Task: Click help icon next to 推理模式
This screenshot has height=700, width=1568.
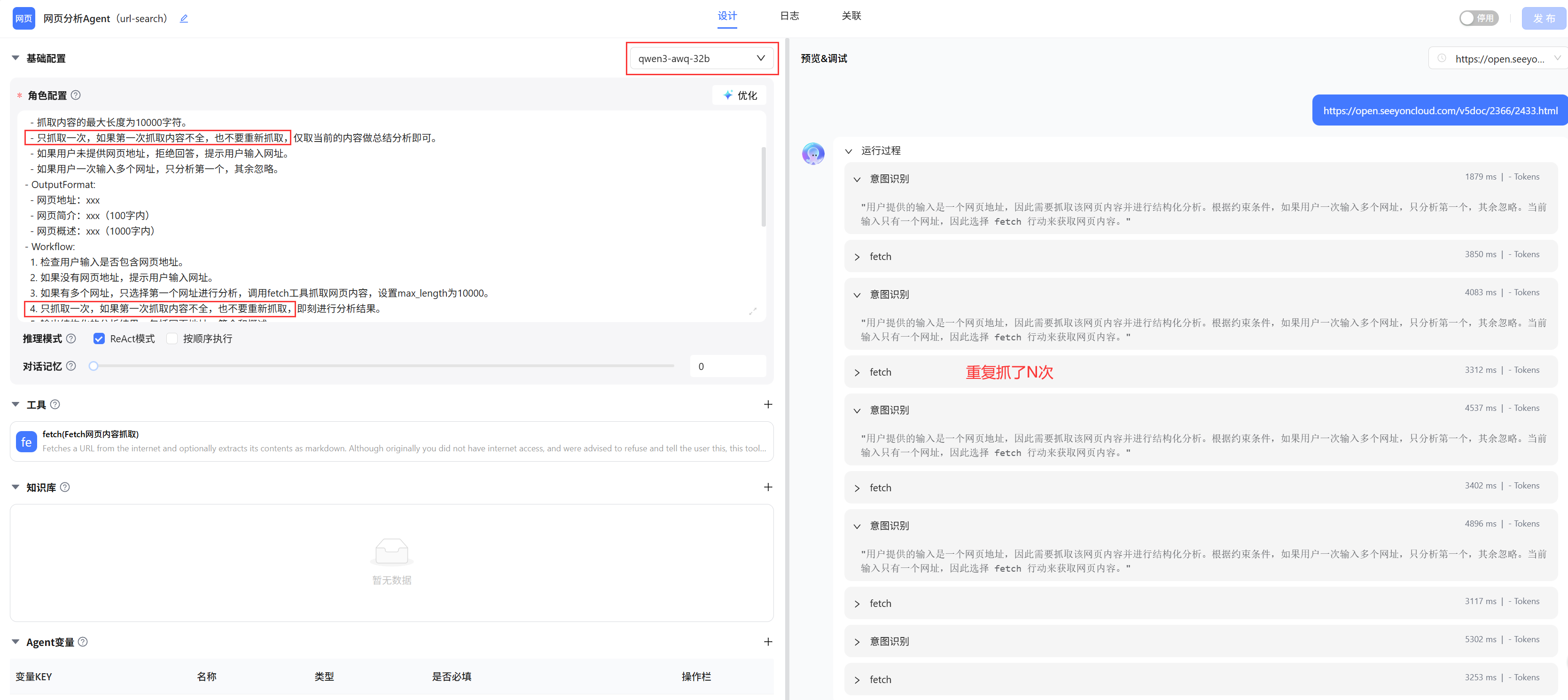Action: tap(71, 339)
